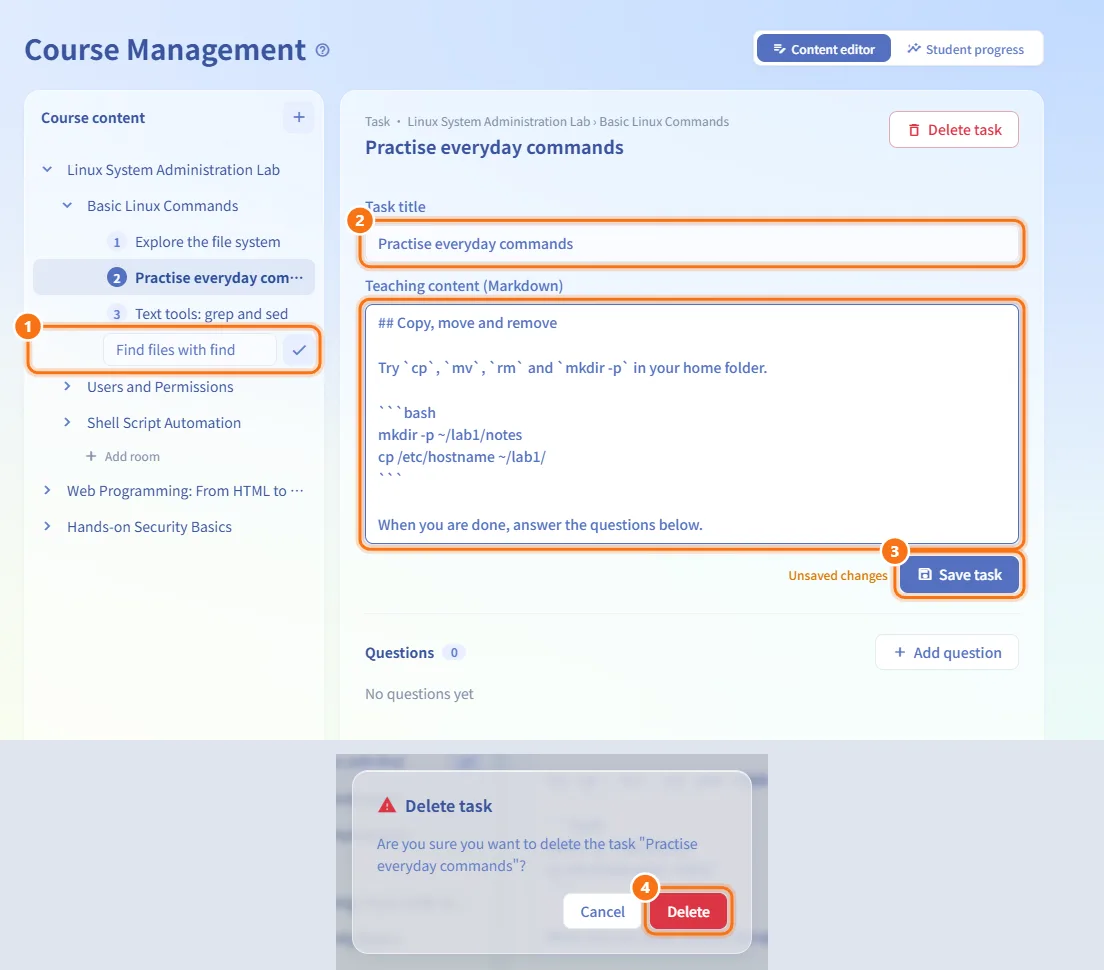Open the help icon beside Course Management

tap(322, 50)
